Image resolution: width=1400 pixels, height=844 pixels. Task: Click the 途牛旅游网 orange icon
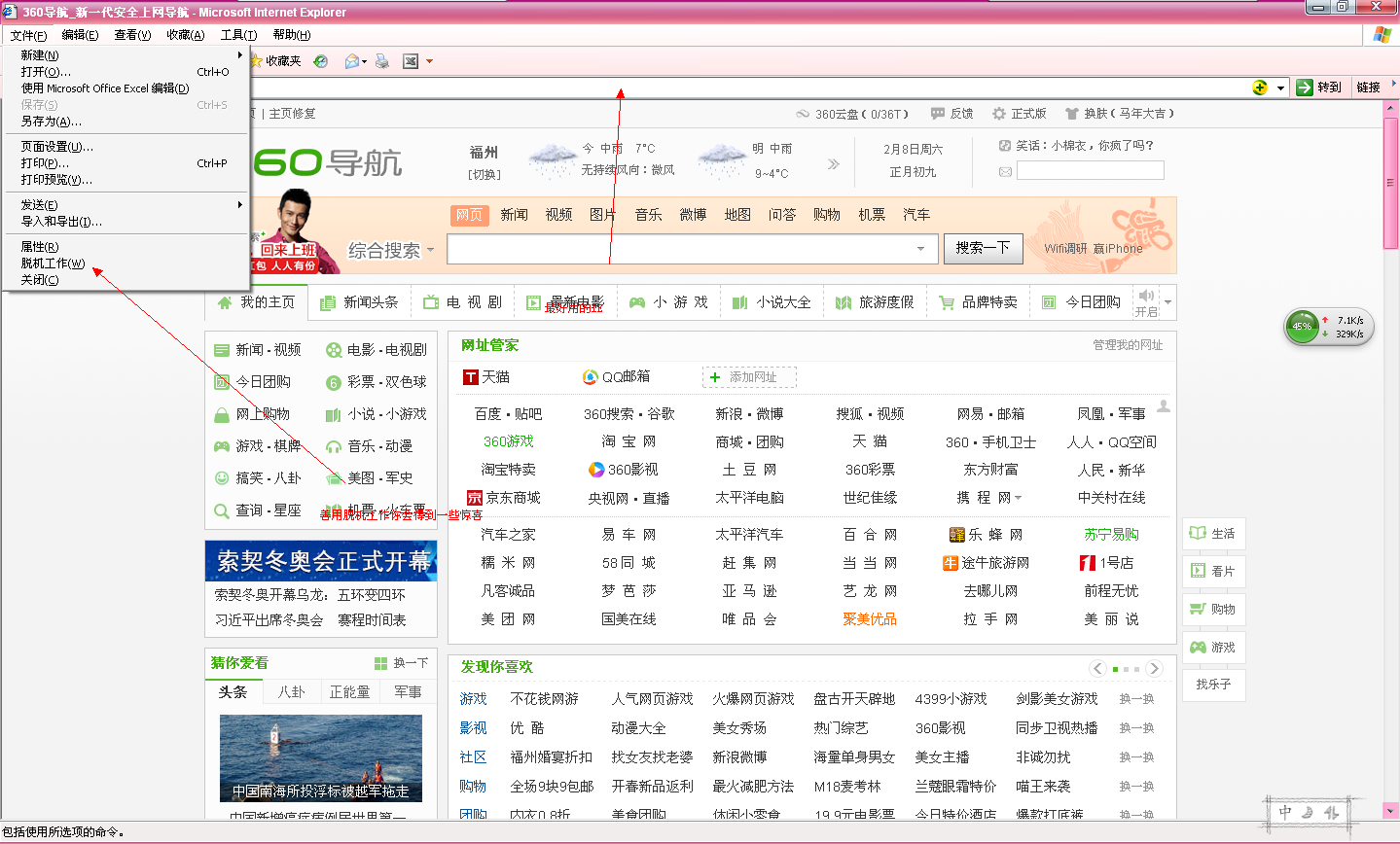click(x=951, y=563)
